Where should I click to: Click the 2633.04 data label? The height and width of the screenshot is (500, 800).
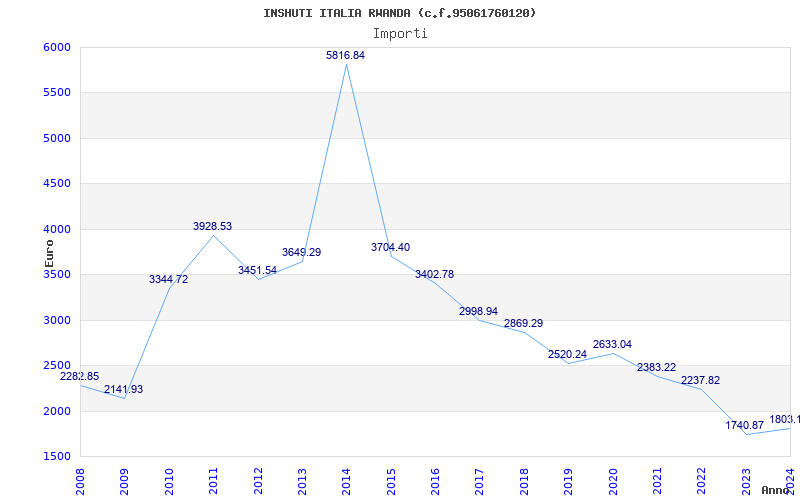[x=612, y=344]
